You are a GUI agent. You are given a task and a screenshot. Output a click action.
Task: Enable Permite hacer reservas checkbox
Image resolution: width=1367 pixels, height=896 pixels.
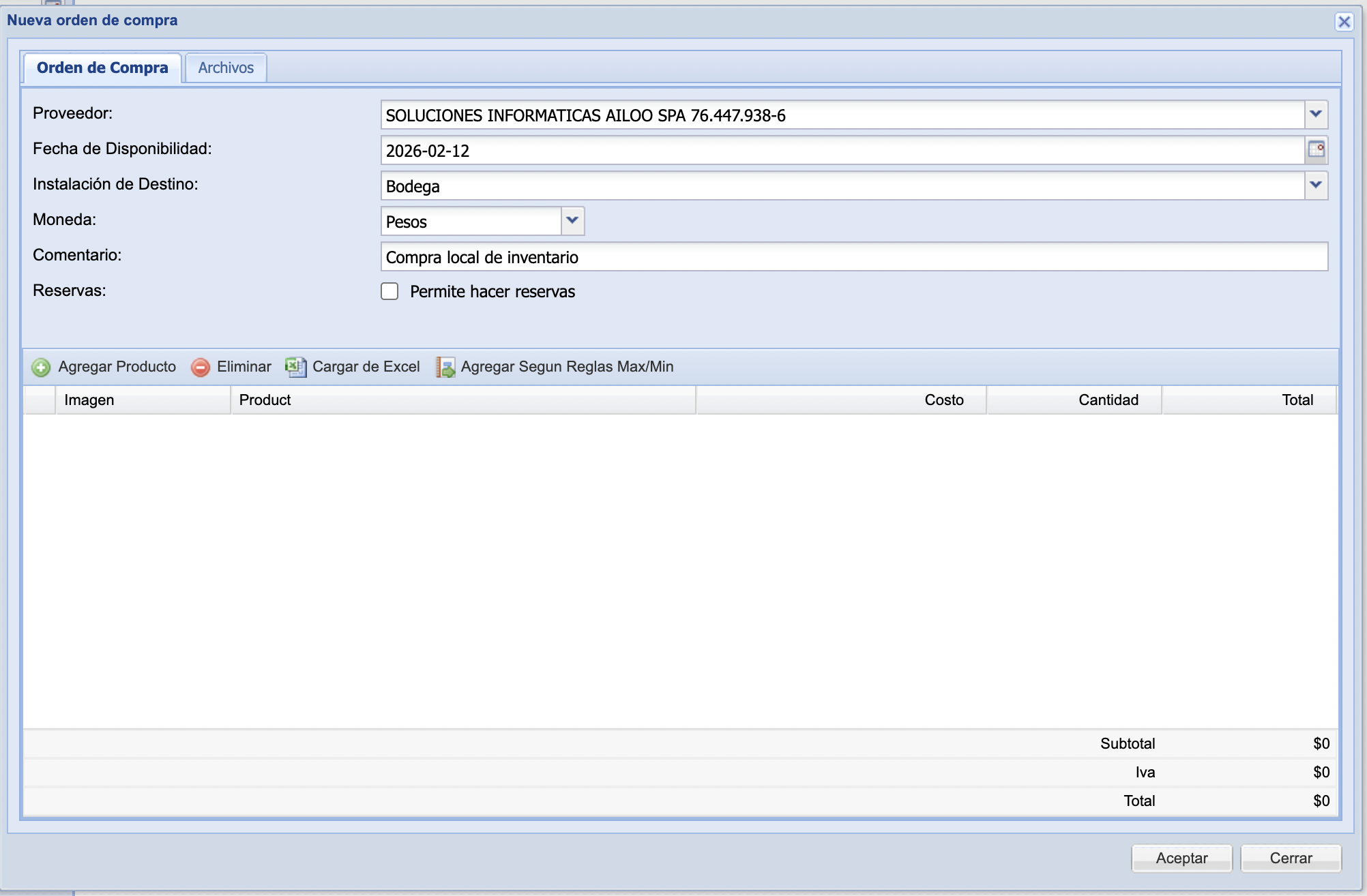coord(389,292)
